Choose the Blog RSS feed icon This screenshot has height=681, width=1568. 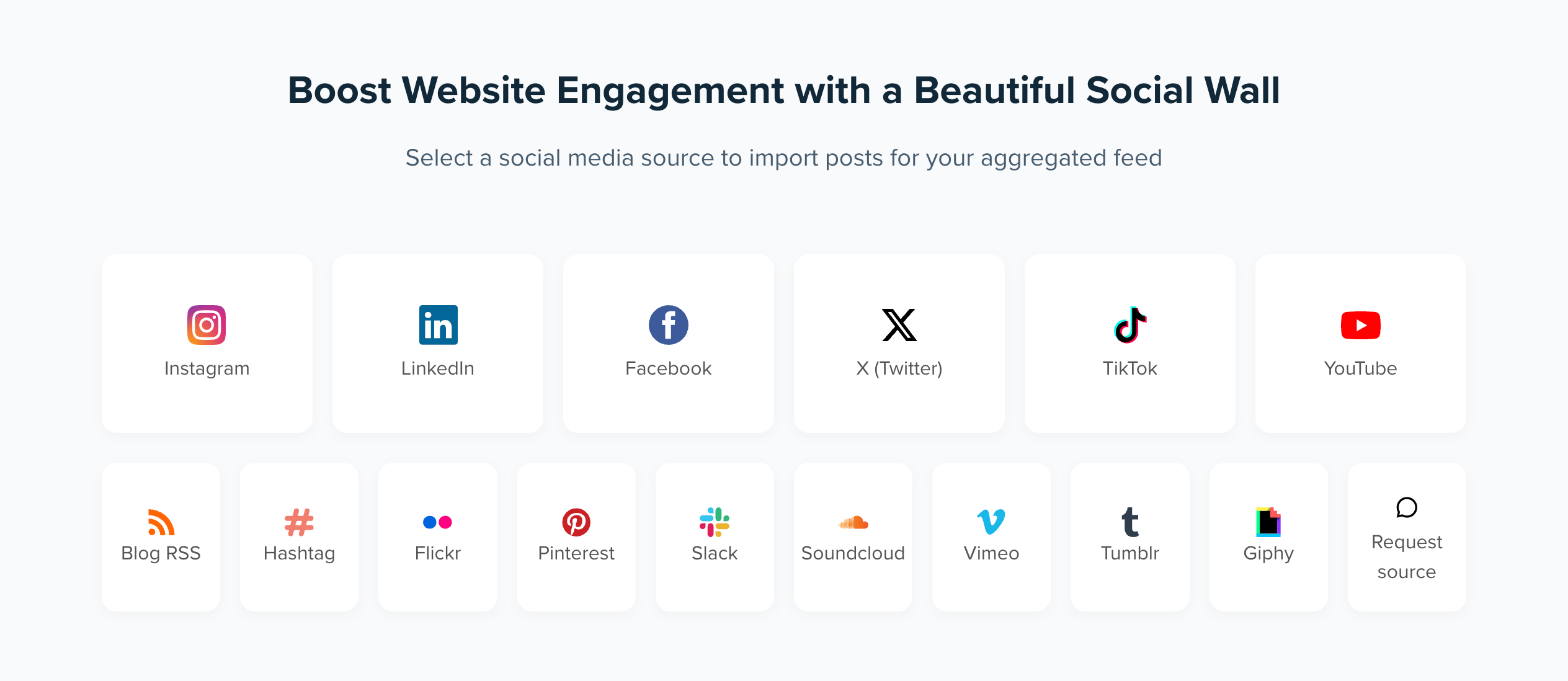161,522
